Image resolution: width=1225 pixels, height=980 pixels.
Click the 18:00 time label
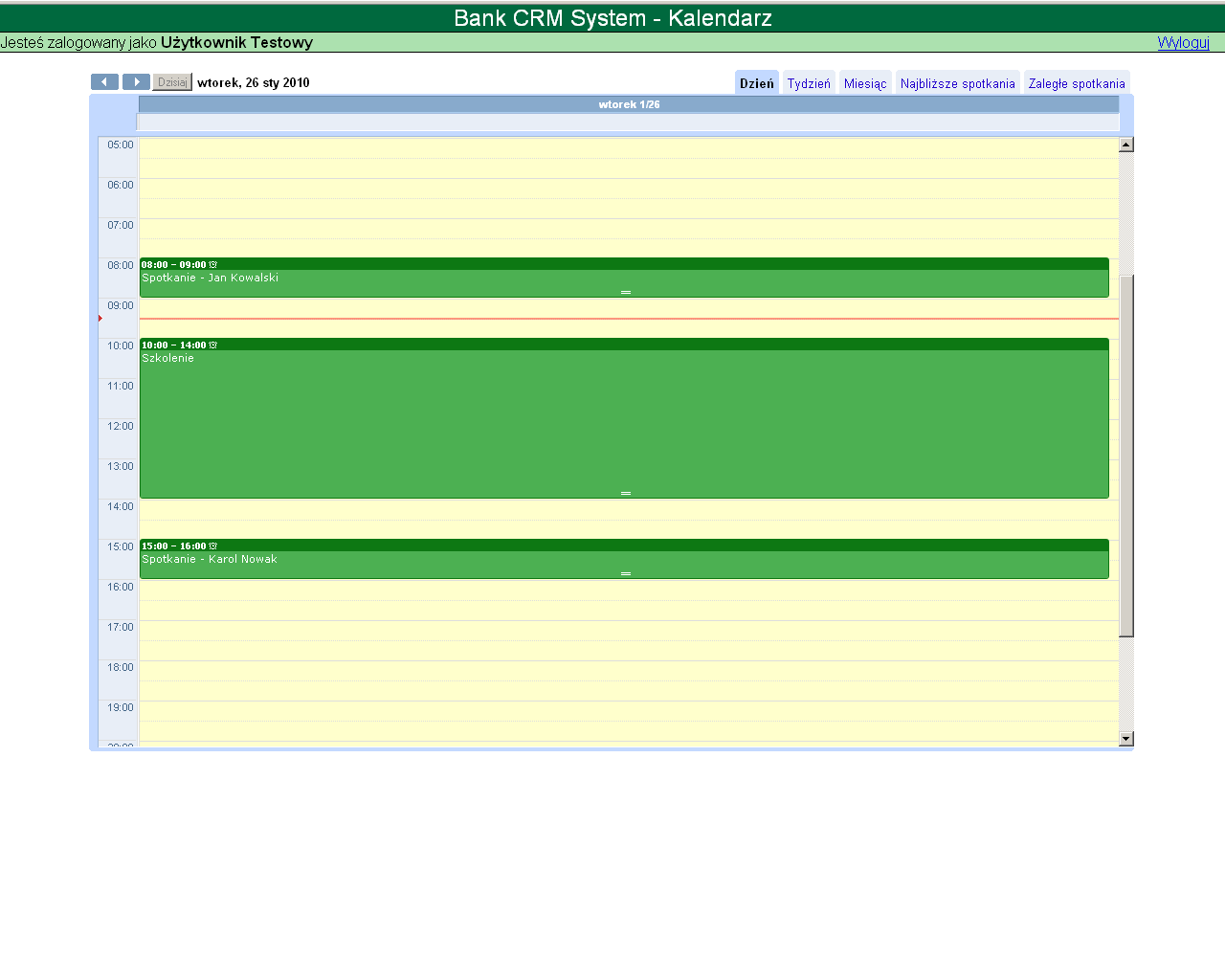tap(121, 668)
